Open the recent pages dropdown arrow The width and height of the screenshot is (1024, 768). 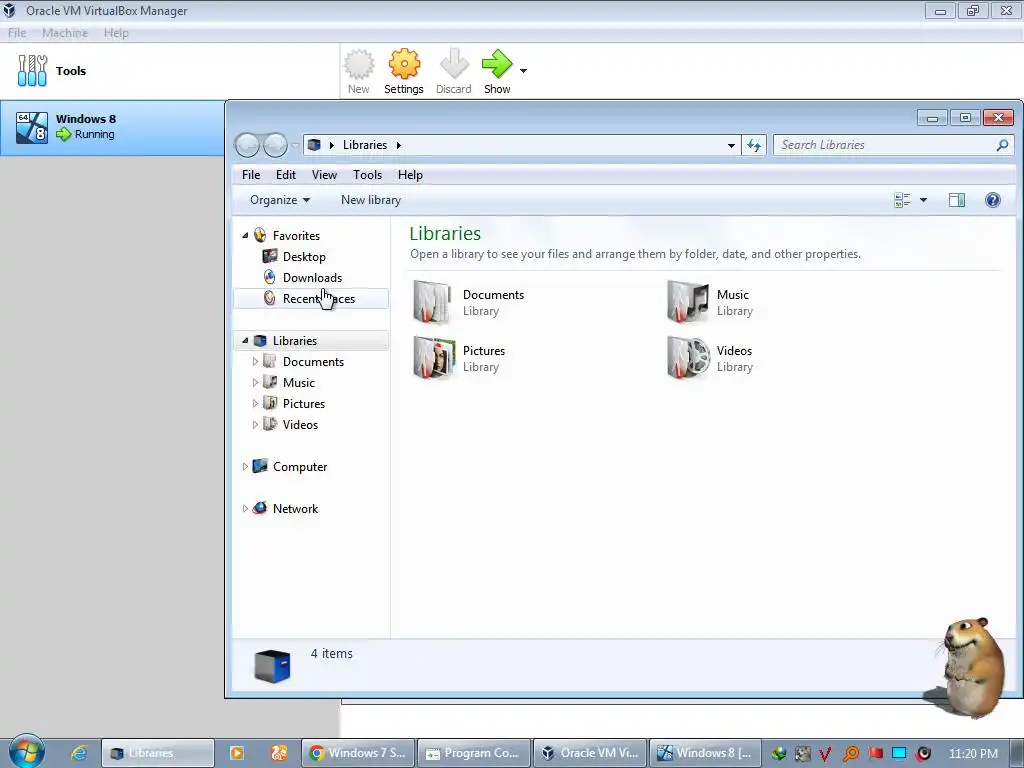click(x=295, y=145)
